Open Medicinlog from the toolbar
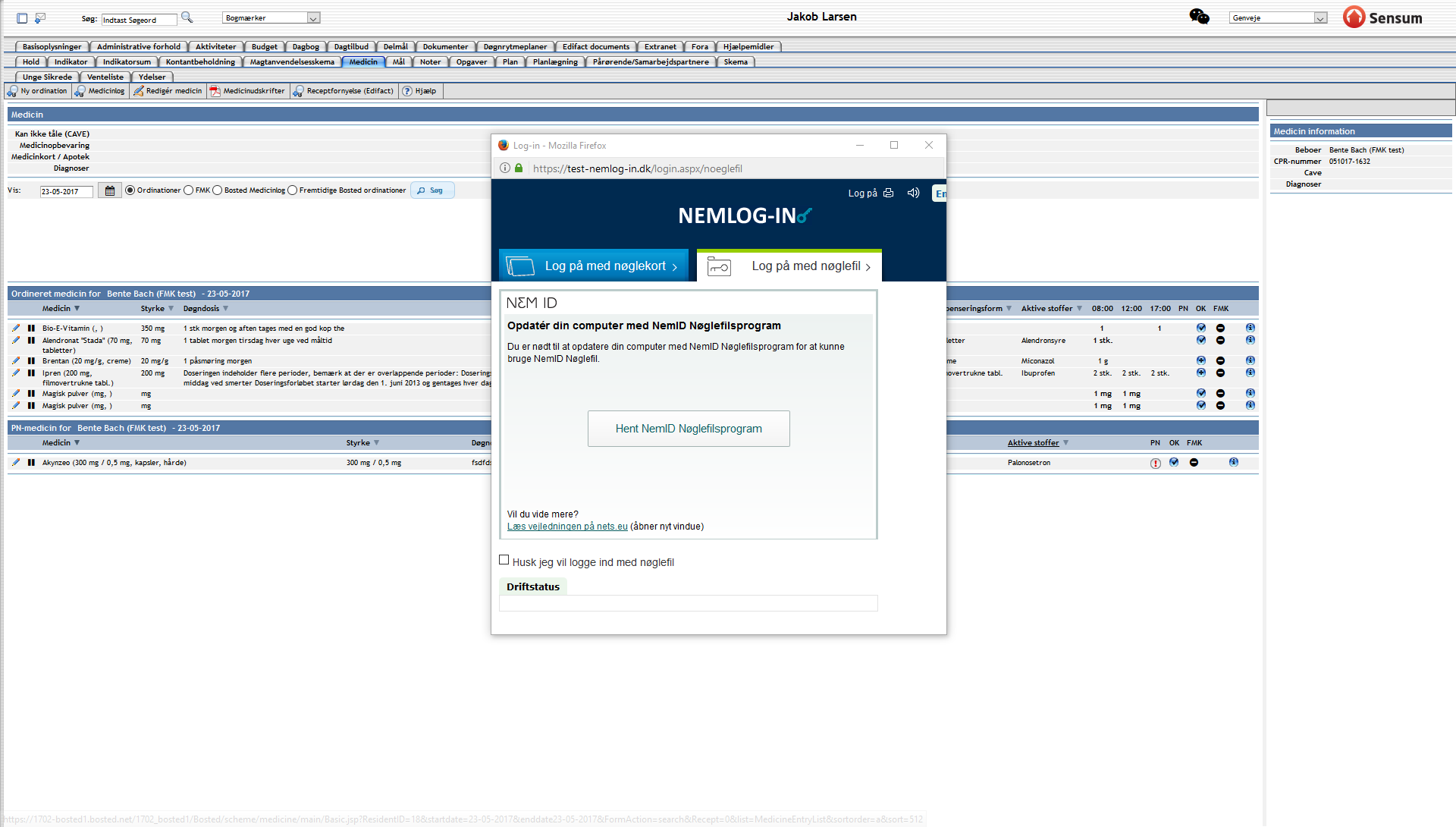Image resolution: width=1456 pixels, height=827 pixels. click(100, 91)
